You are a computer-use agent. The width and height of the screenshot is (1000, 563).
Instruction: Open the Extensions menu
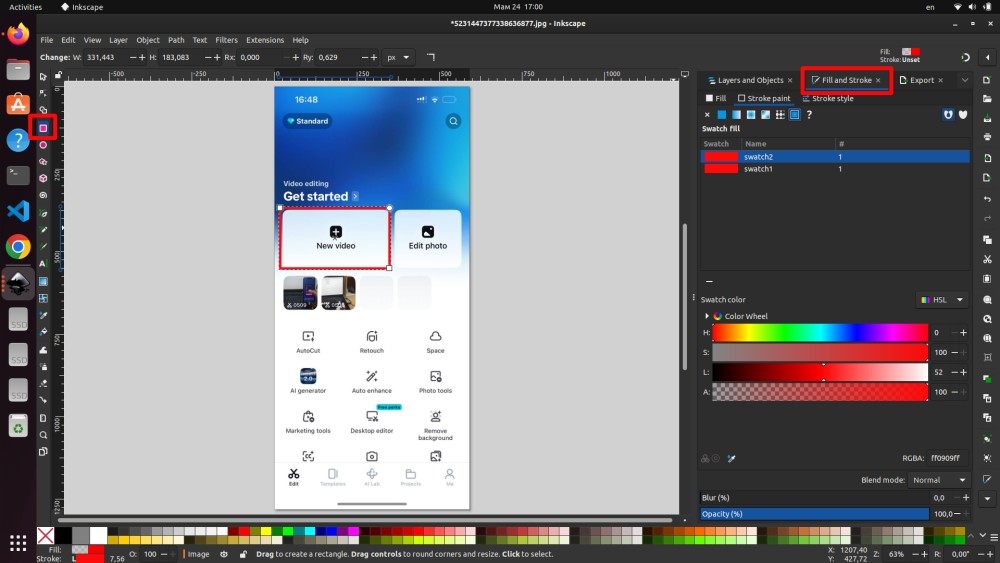(x=265, y=40)
